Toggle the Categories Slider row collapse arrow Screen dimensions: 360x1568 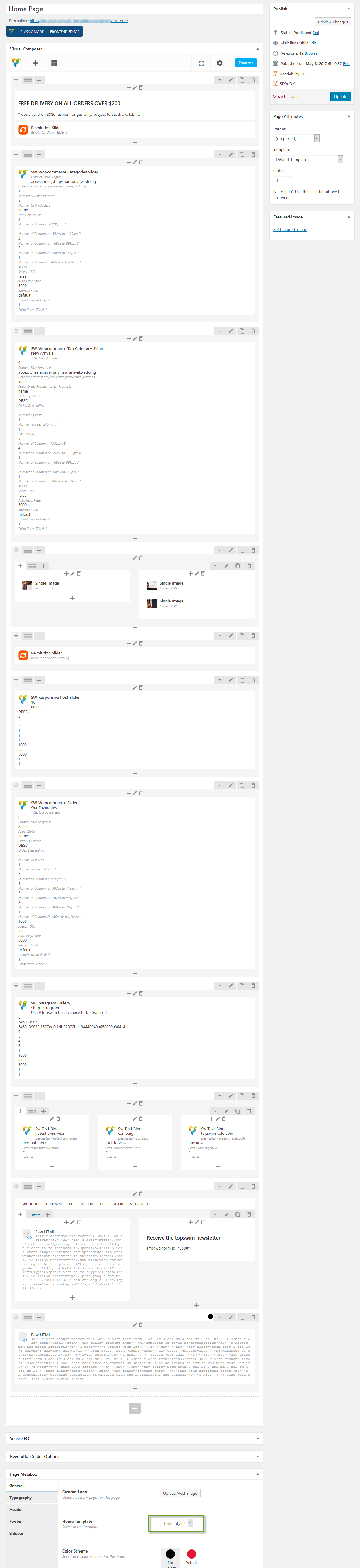click(x=219, y=155)
